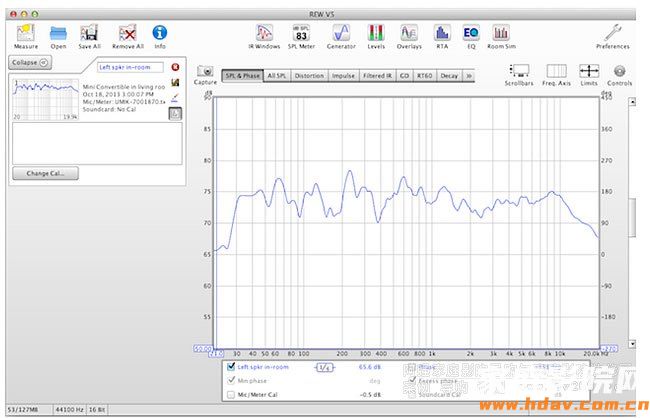This screenshot has width=650, height=418.
Task: Click the 53/127MB memory status
Action: [x=23, y=410]
